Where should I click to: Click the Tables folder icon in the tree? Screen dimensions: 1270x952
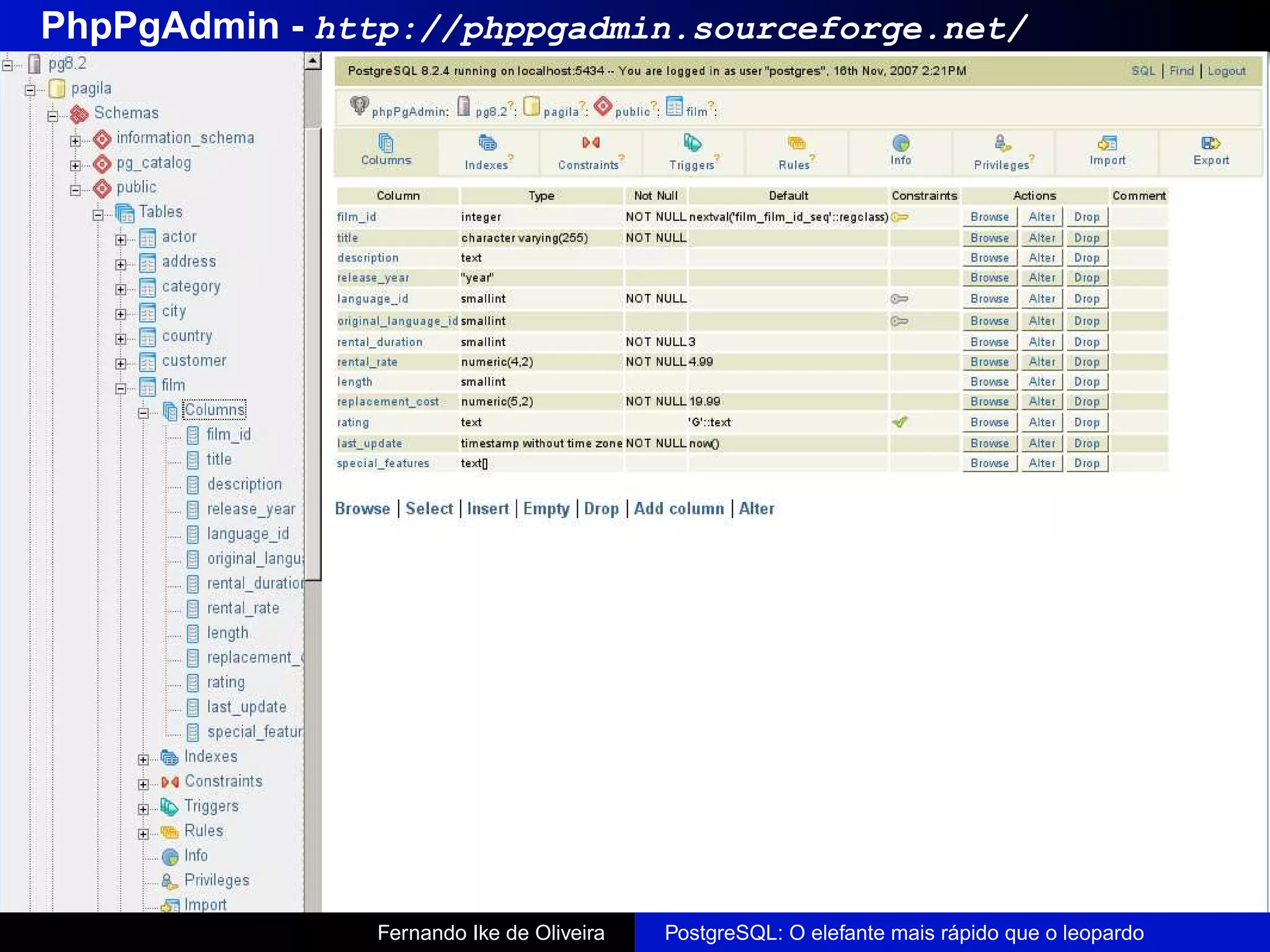click(125, 213)
